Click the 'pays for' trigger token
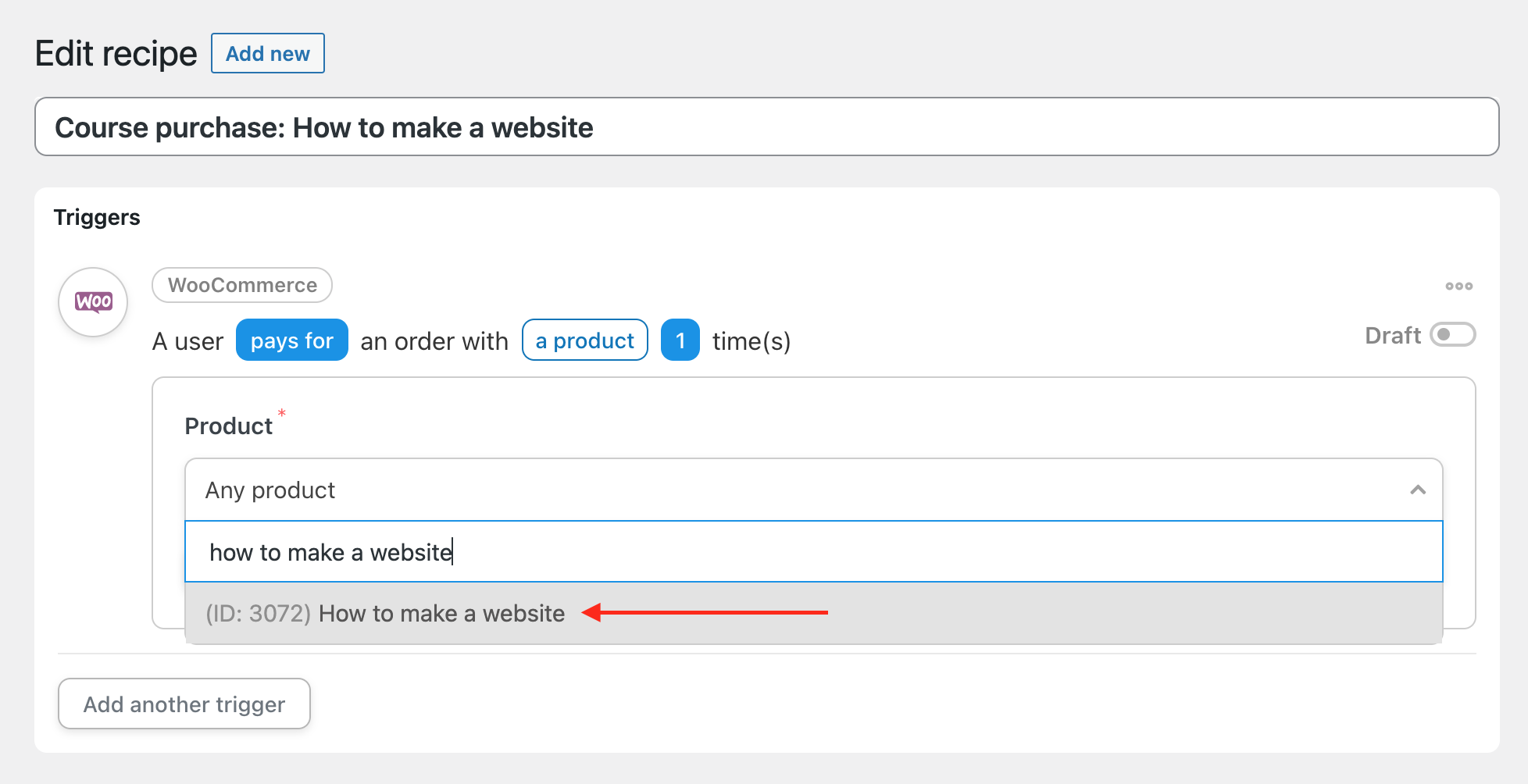Screen dimensions: 1528x784 [292, 340]
